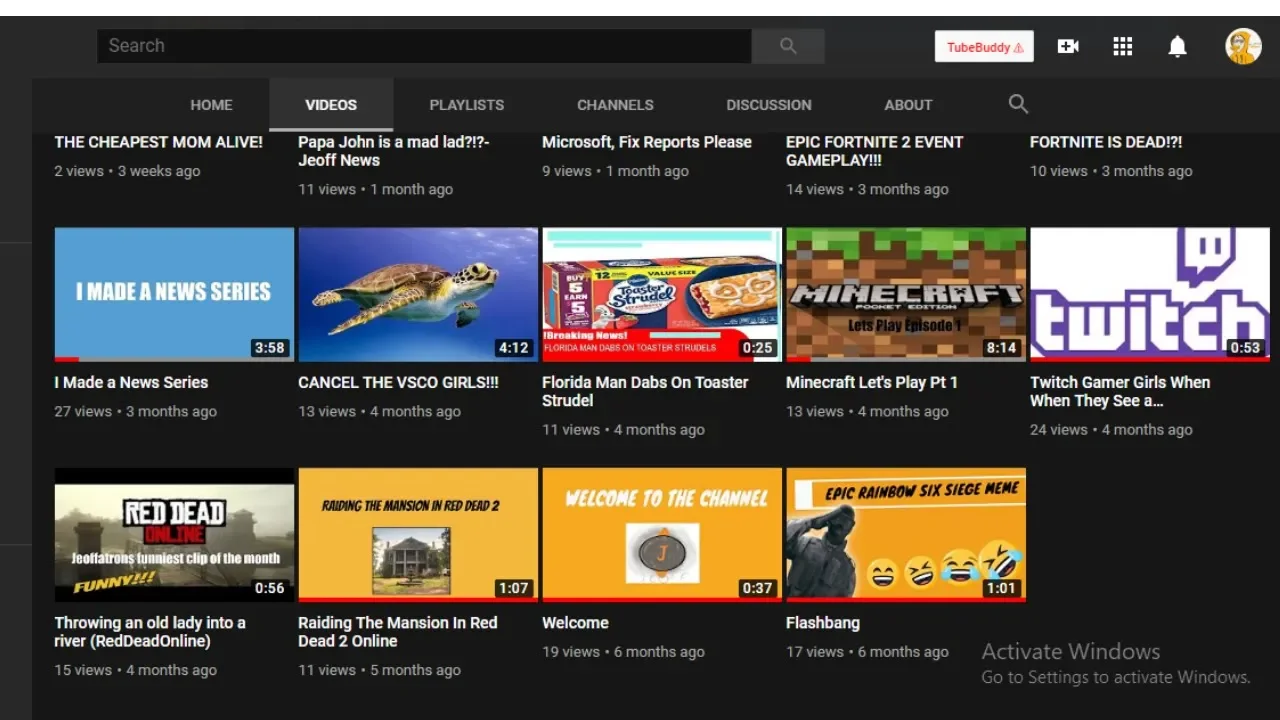Click 'Raiding The Mansion In Red Dead 2 Online' title
The height and width of the screenshot is (720, 1280).
coord(397,631)
